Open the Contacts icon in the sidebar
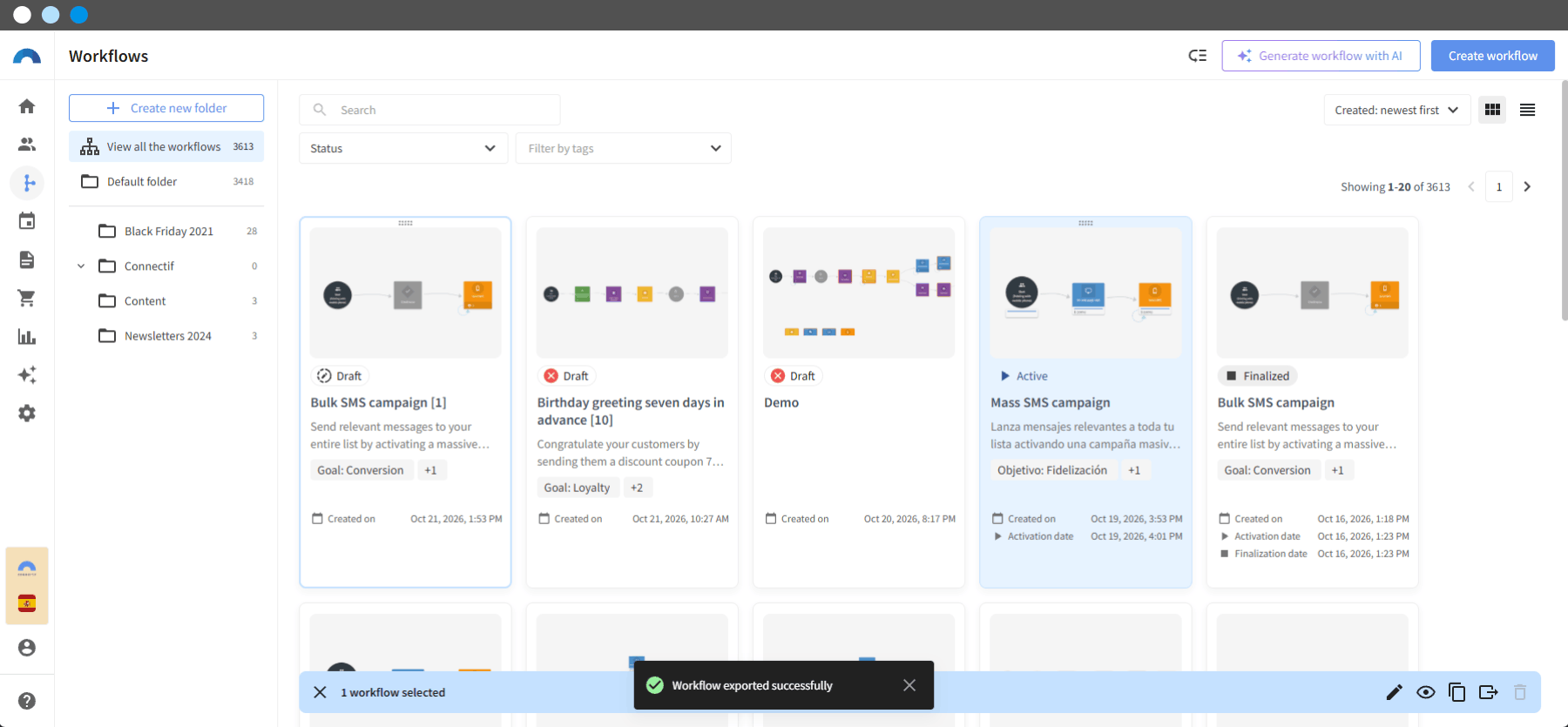This screenshot has height=727, width=1568. (x=27, y=145)
